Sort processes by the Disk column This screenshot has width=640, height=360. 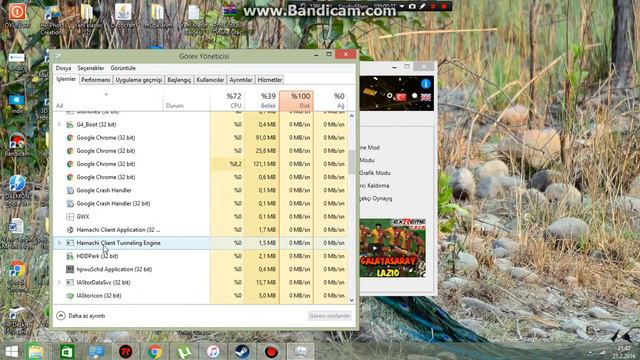click(x=296, y=100)
